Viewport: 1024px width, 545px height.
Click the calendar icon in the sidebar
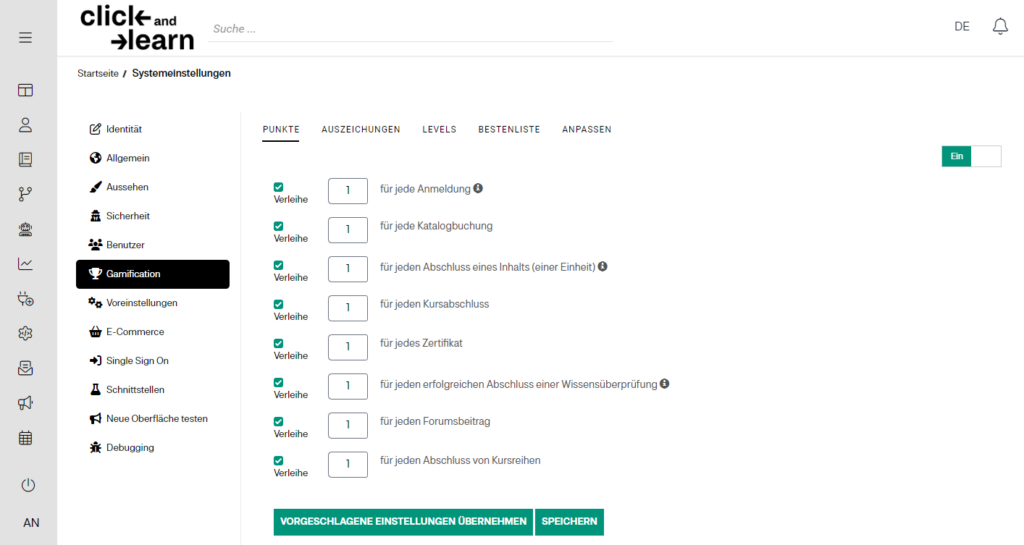(x=26, y=438)
